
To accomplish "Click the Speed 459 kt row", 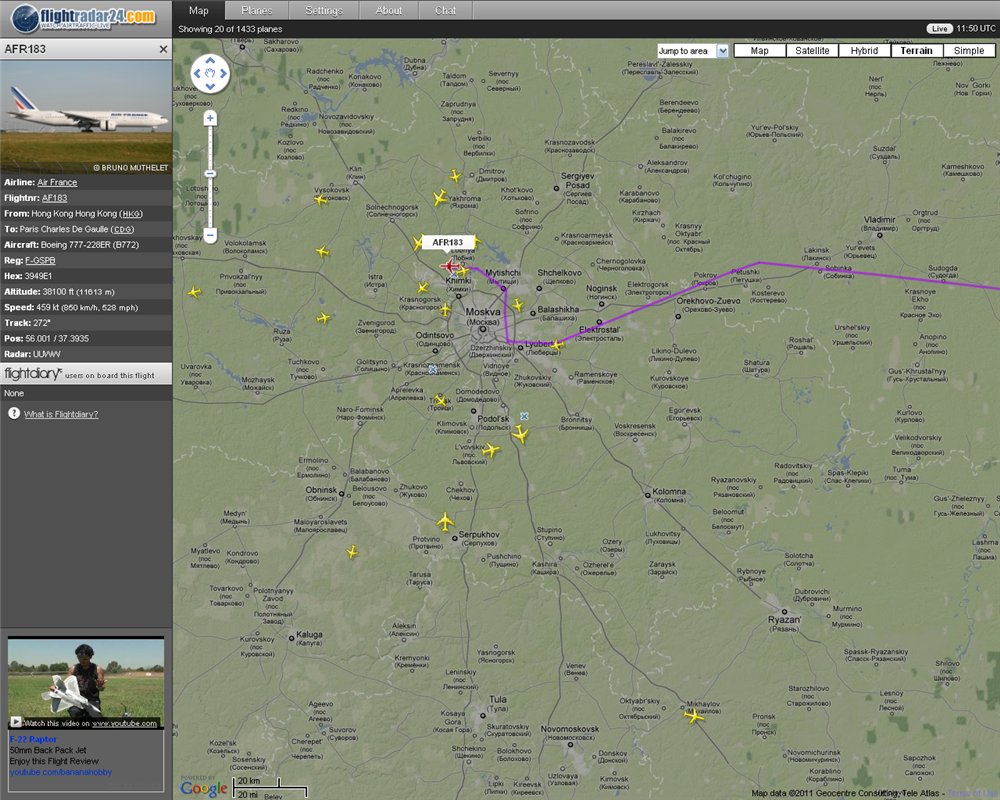I will click(x=86, y=307).
